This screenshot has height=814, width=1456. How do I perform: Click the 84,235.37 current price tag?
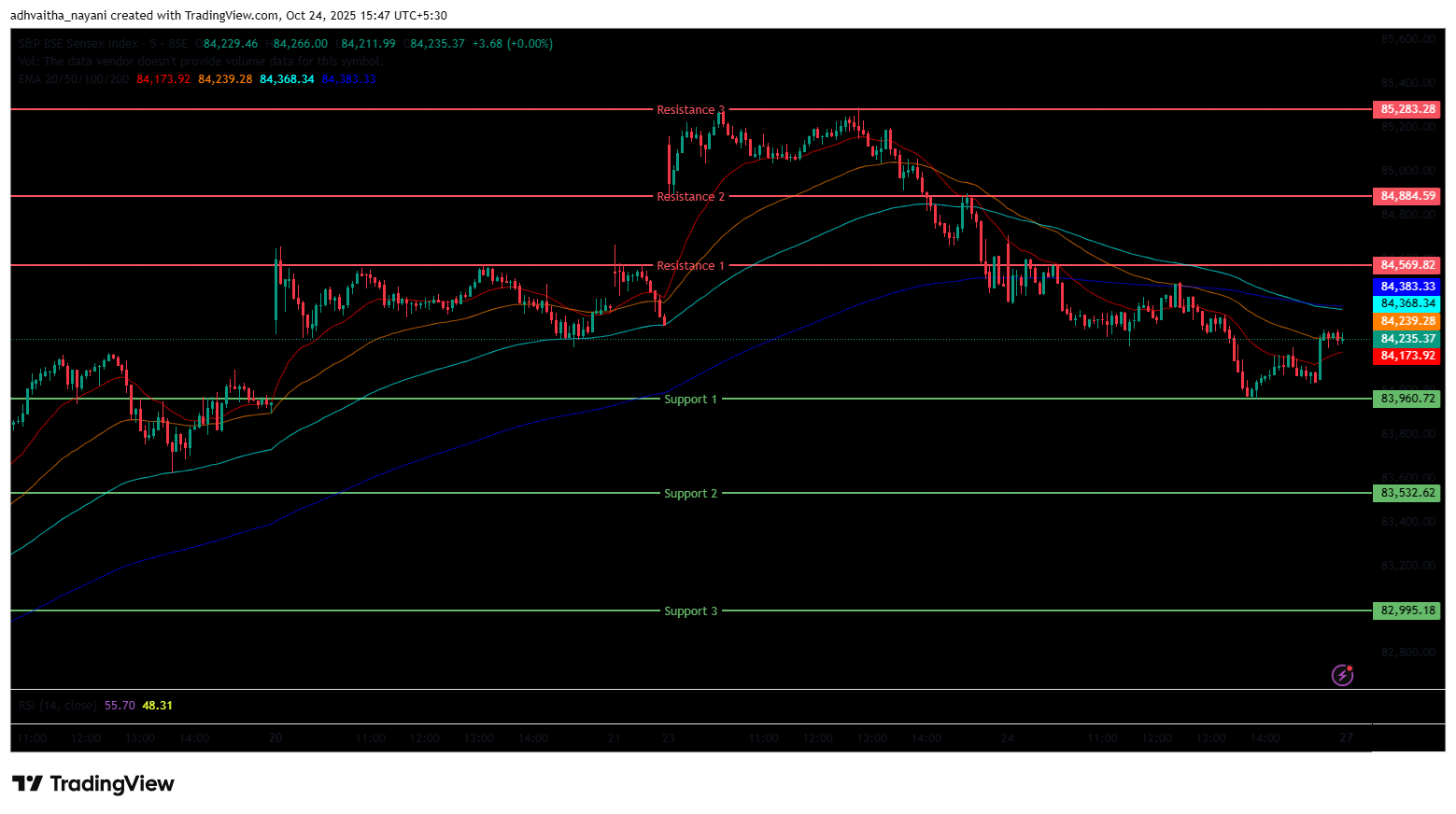click(1407, 339)
